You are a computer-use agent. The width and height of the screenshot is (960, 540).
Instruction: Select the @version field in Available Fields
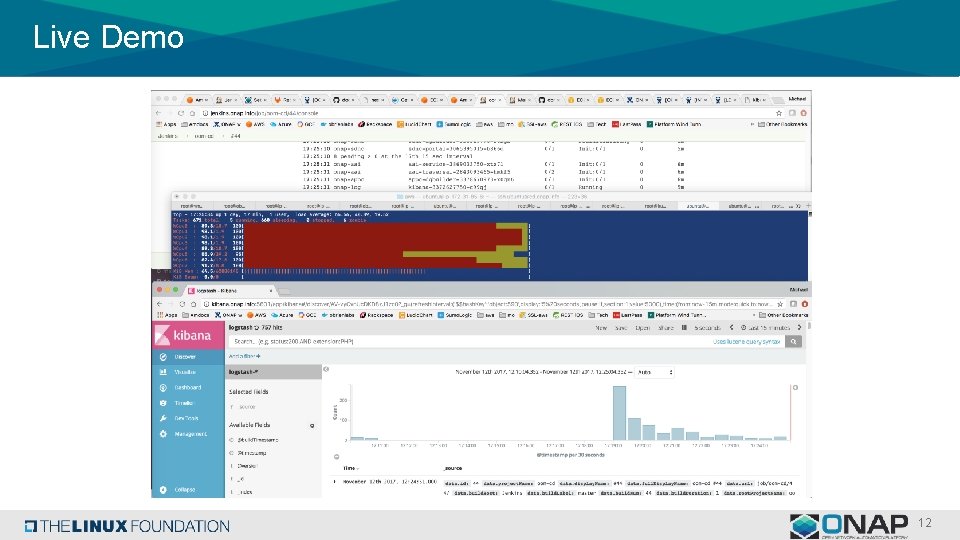click(x=247, y=467)
